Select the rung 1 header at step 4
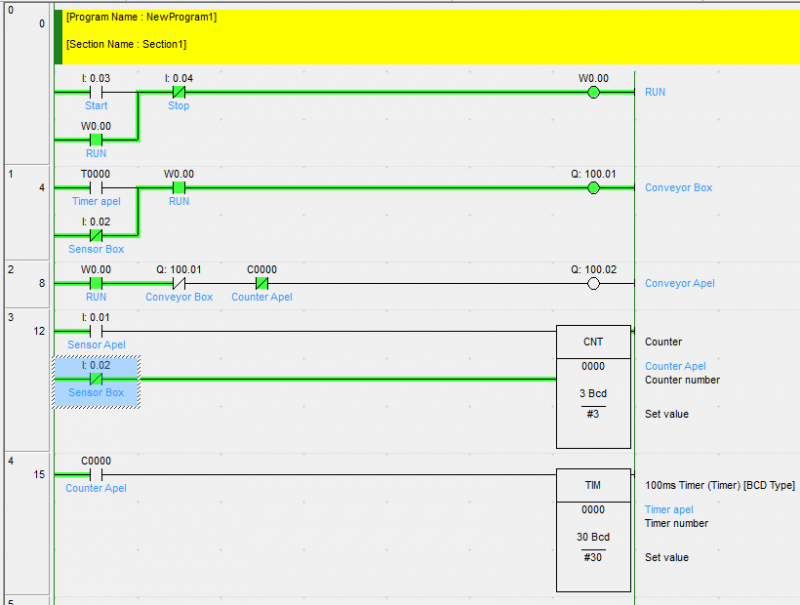Image resolution: width=800 pixels, height=605 pixels. 27,212
